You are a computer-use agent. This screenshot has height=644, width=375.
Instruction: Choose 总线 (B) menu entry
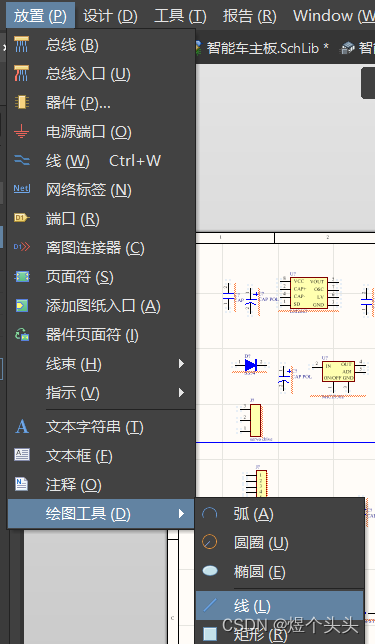coord(101,45)
